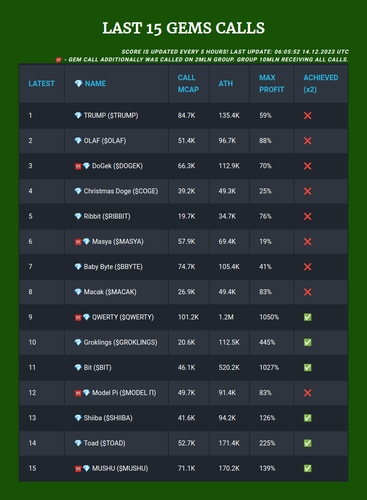The image size is (367, 500).
Task: Click the LAST 15 GEMS CALLS title
Action: click(184, 28)
